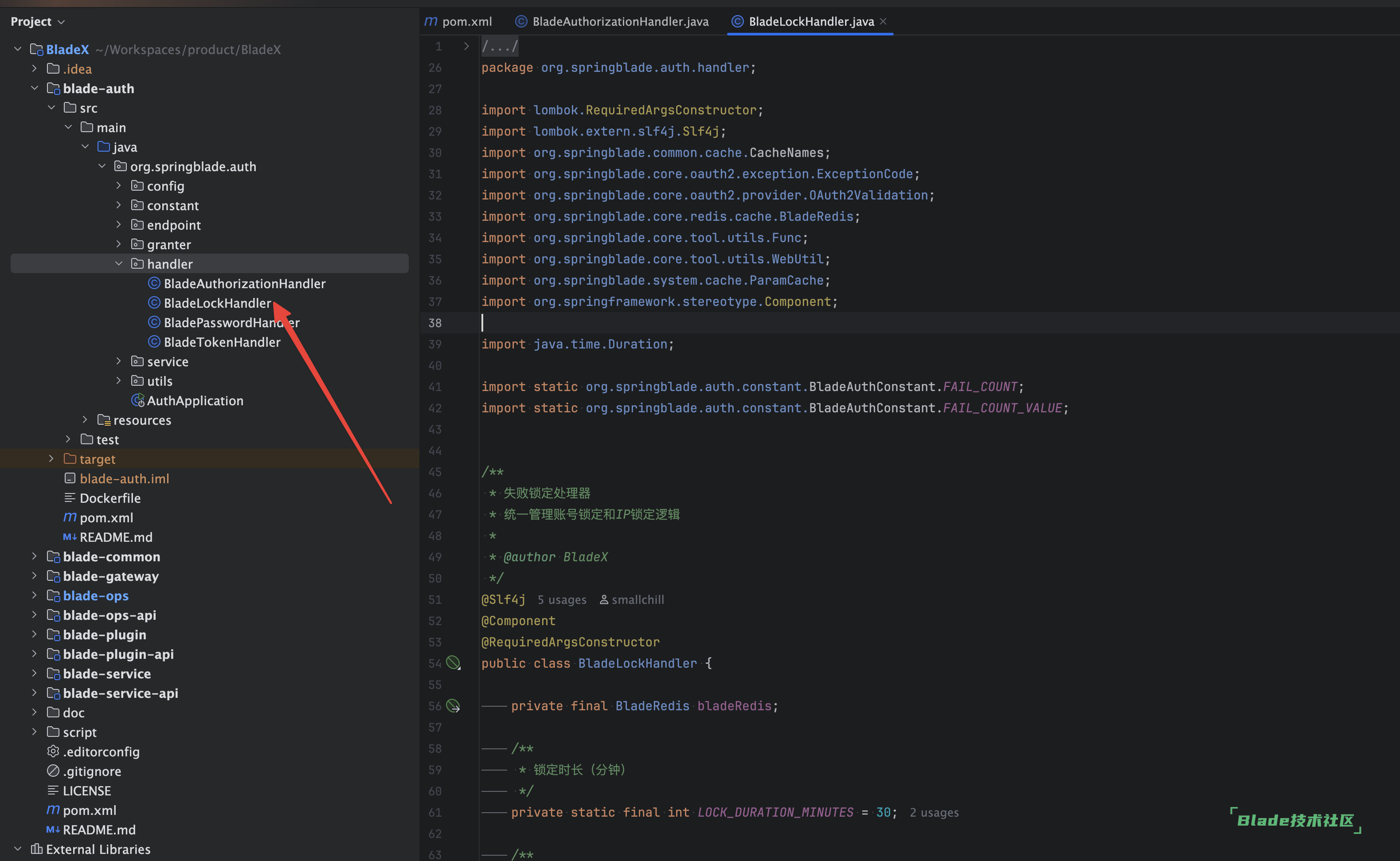Click the blade-ops-api module icon
This screenshot has height=861, width=1400.
click(53, 615)
